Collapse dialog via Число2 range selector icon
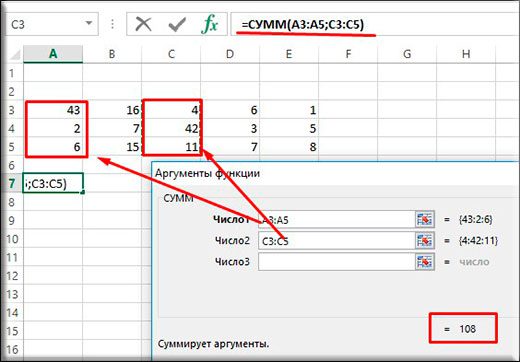Screen dimensions: 520x362 point(425,241)
